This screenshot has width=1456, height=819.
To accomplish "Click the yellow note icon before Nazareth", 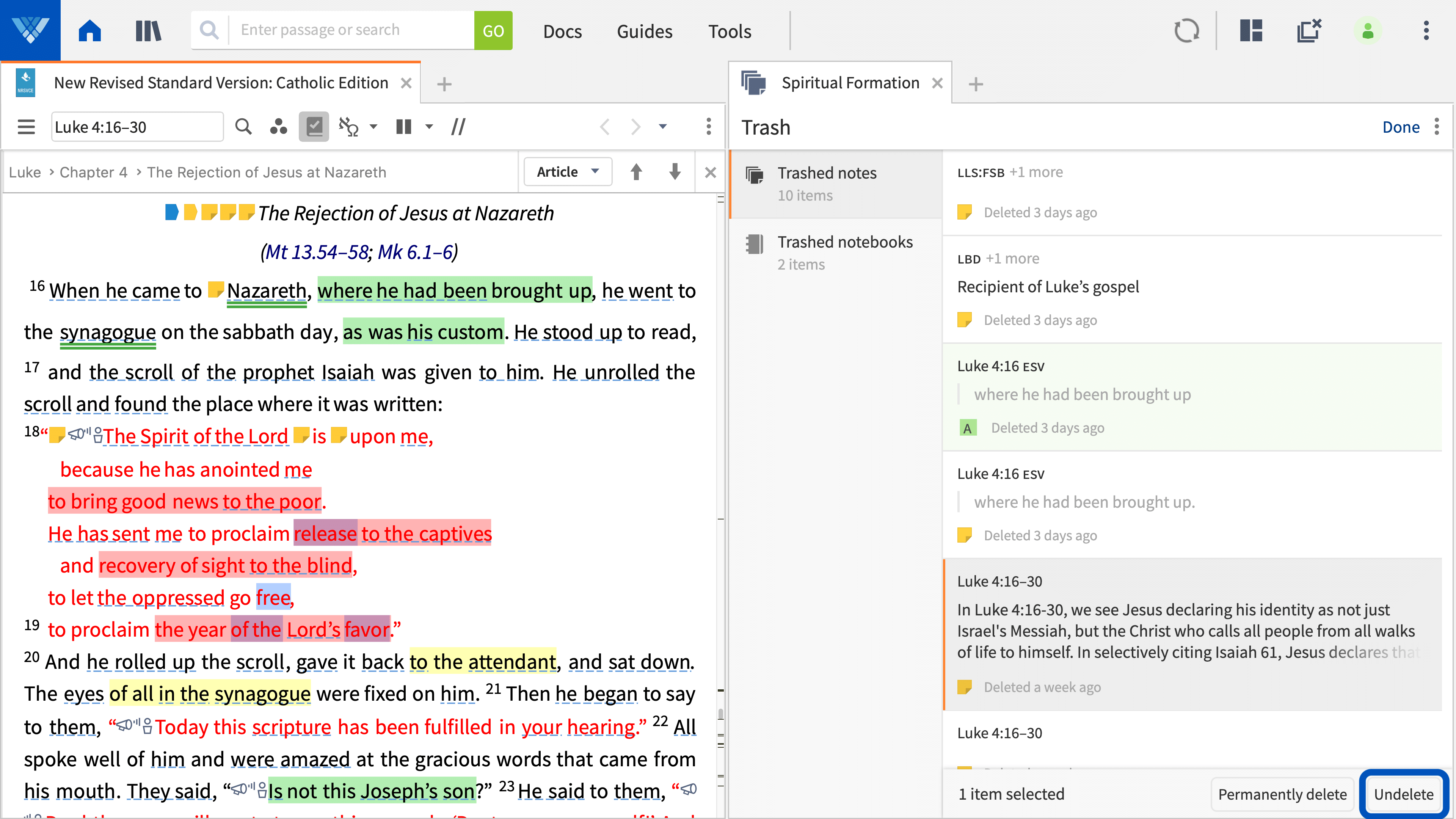I will coord(216,289).
